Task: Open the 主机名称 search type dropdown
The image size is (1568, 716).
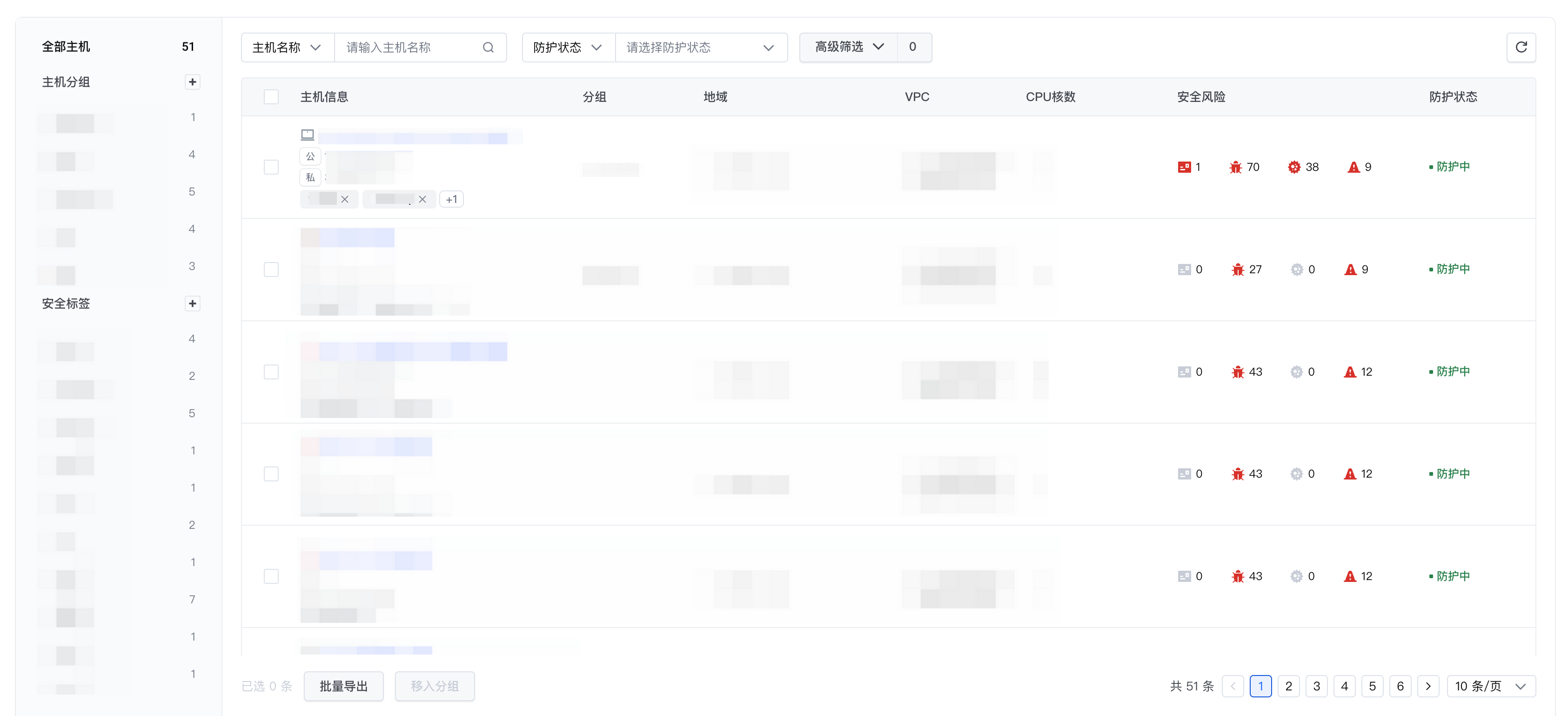Action: 287,47
